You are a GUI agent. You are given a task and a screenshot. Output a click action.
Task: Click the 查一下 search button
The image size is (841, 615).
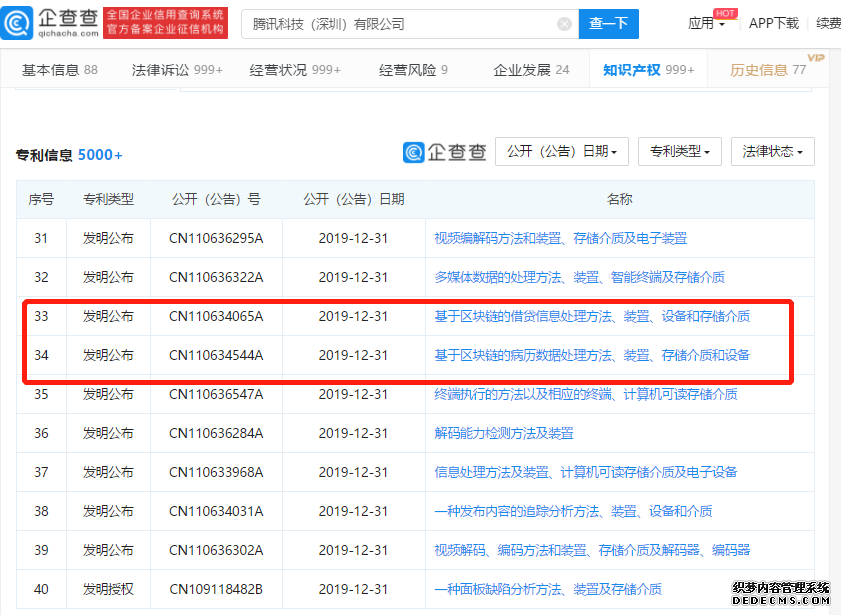608,24
